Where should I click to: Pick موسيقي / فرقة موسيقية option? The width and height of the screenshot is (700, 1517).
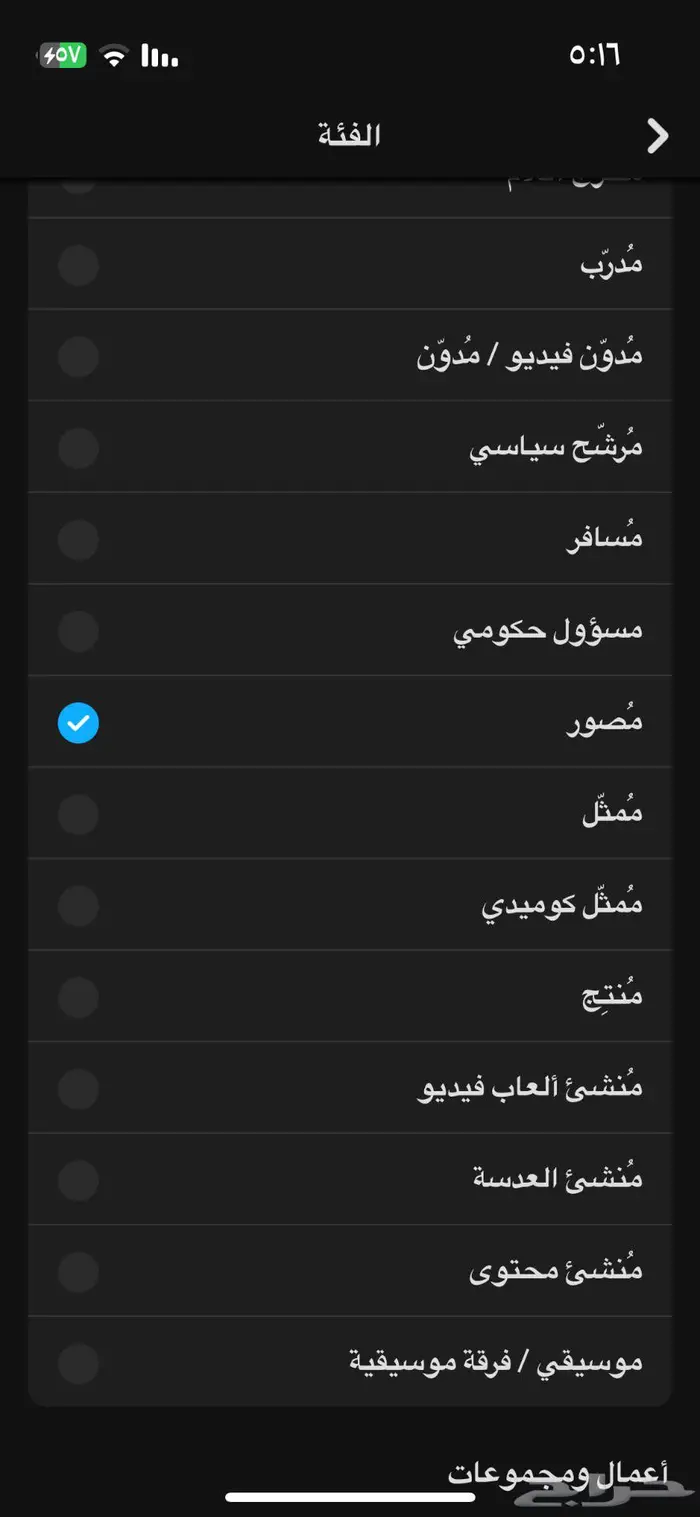[350, 1361]
